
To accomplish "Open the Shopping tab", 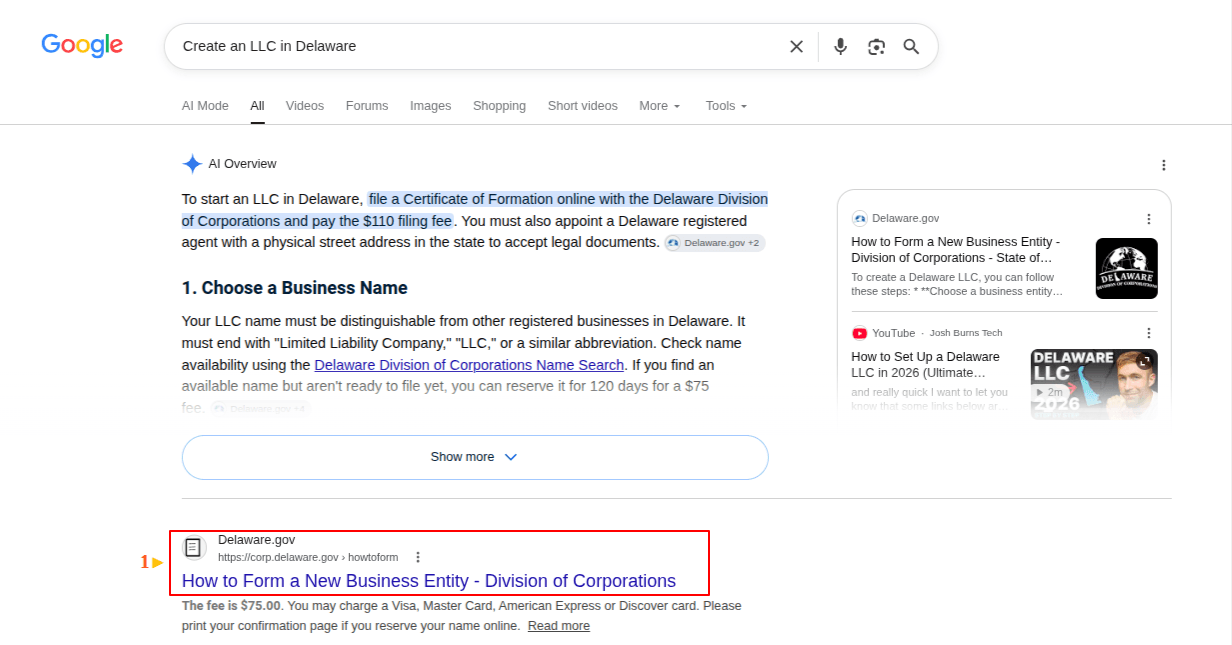I will (x=499, y=106).
